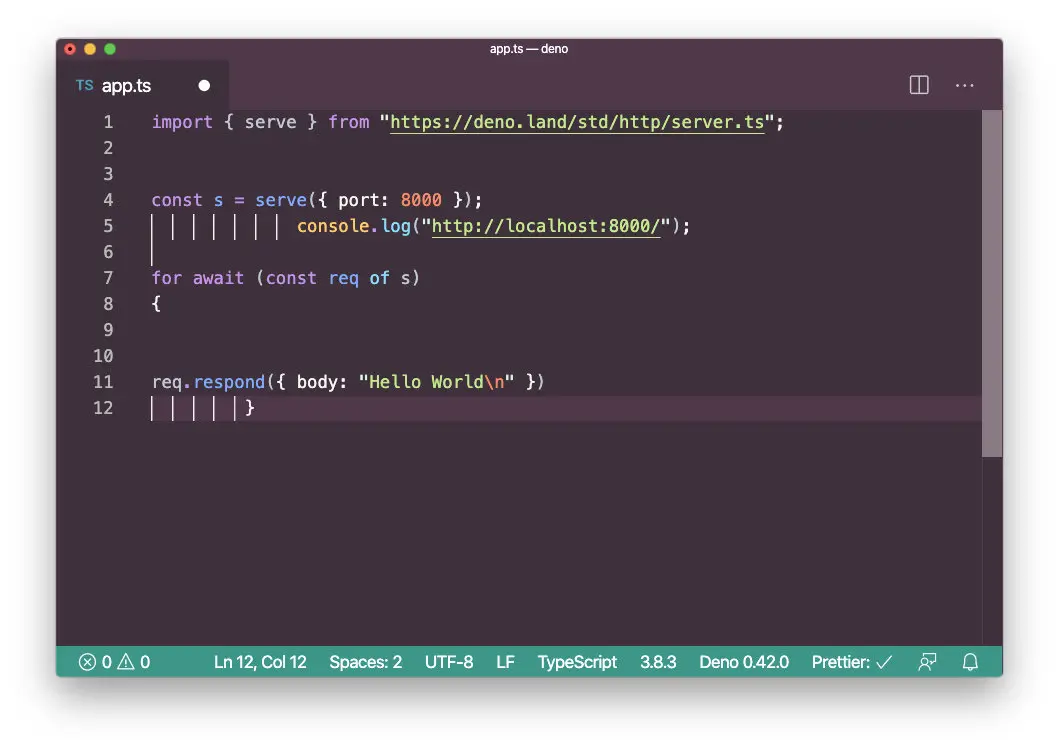Click the 'await' keyword on line 7
This screenshot has width=1059, height=751.
[218, 278]
